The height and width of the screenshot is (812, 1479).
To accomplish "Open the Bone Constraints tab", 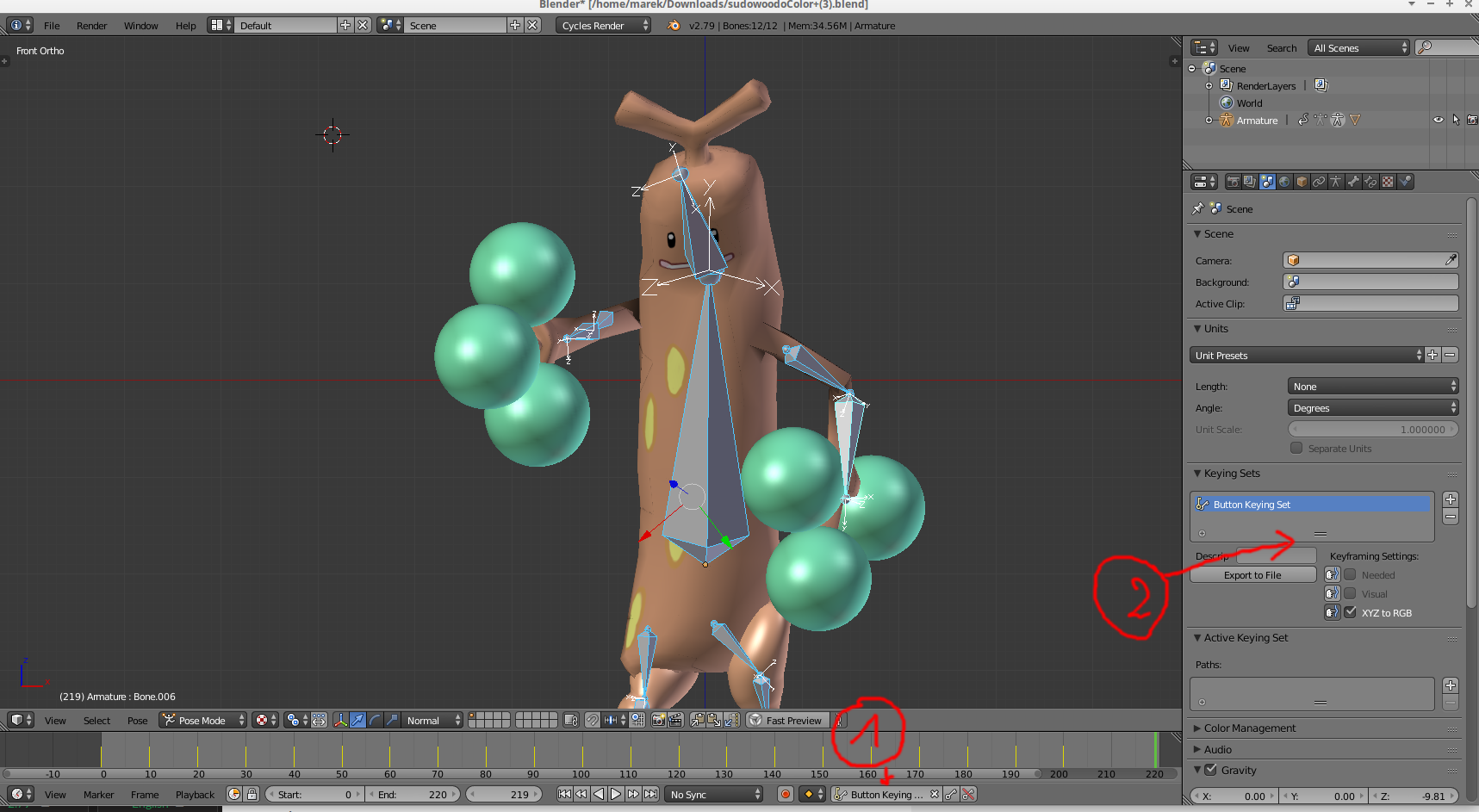I will (x=1370, y=182).
